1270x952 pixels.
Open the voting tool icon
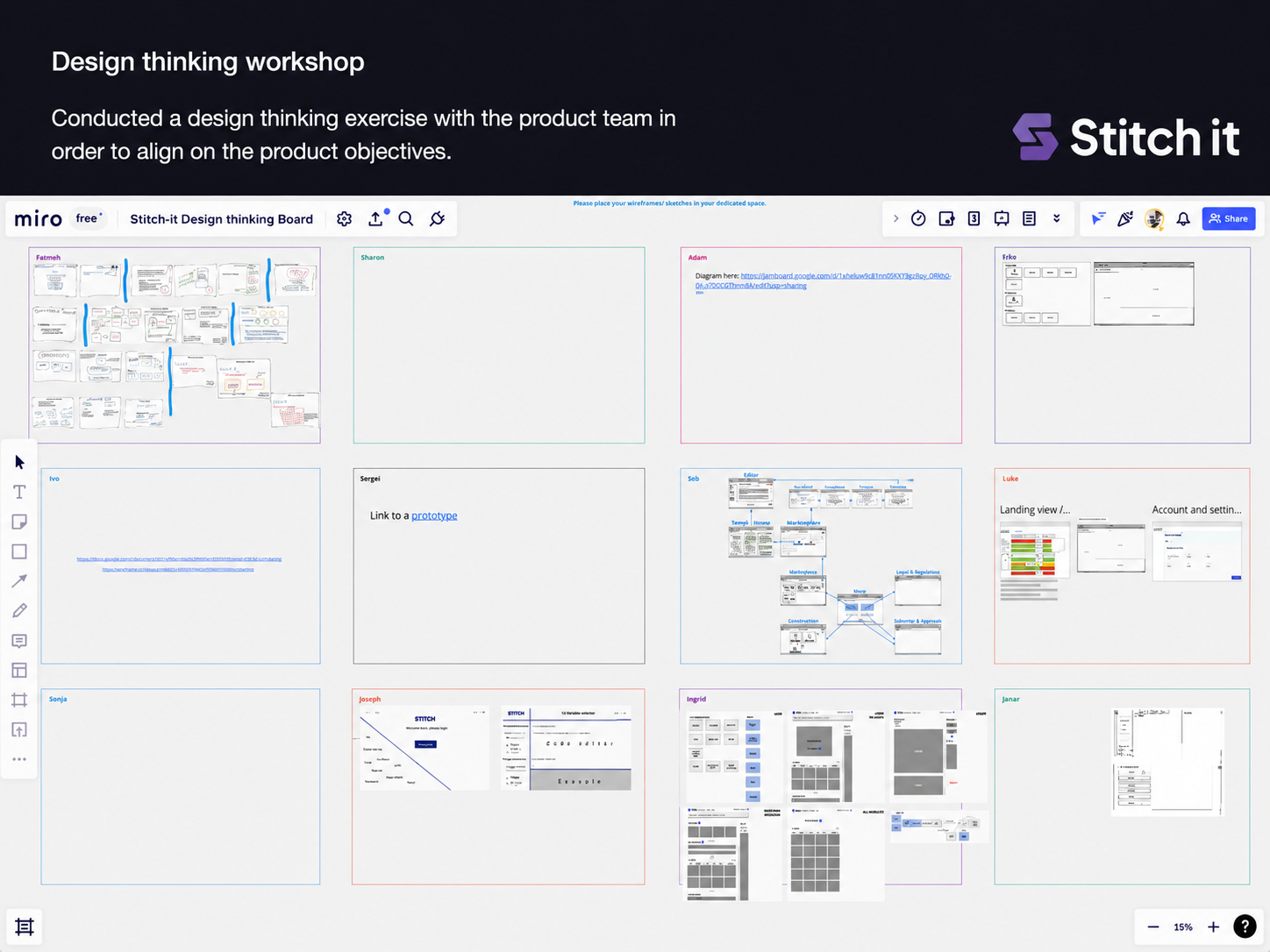(x=946, y=219)
